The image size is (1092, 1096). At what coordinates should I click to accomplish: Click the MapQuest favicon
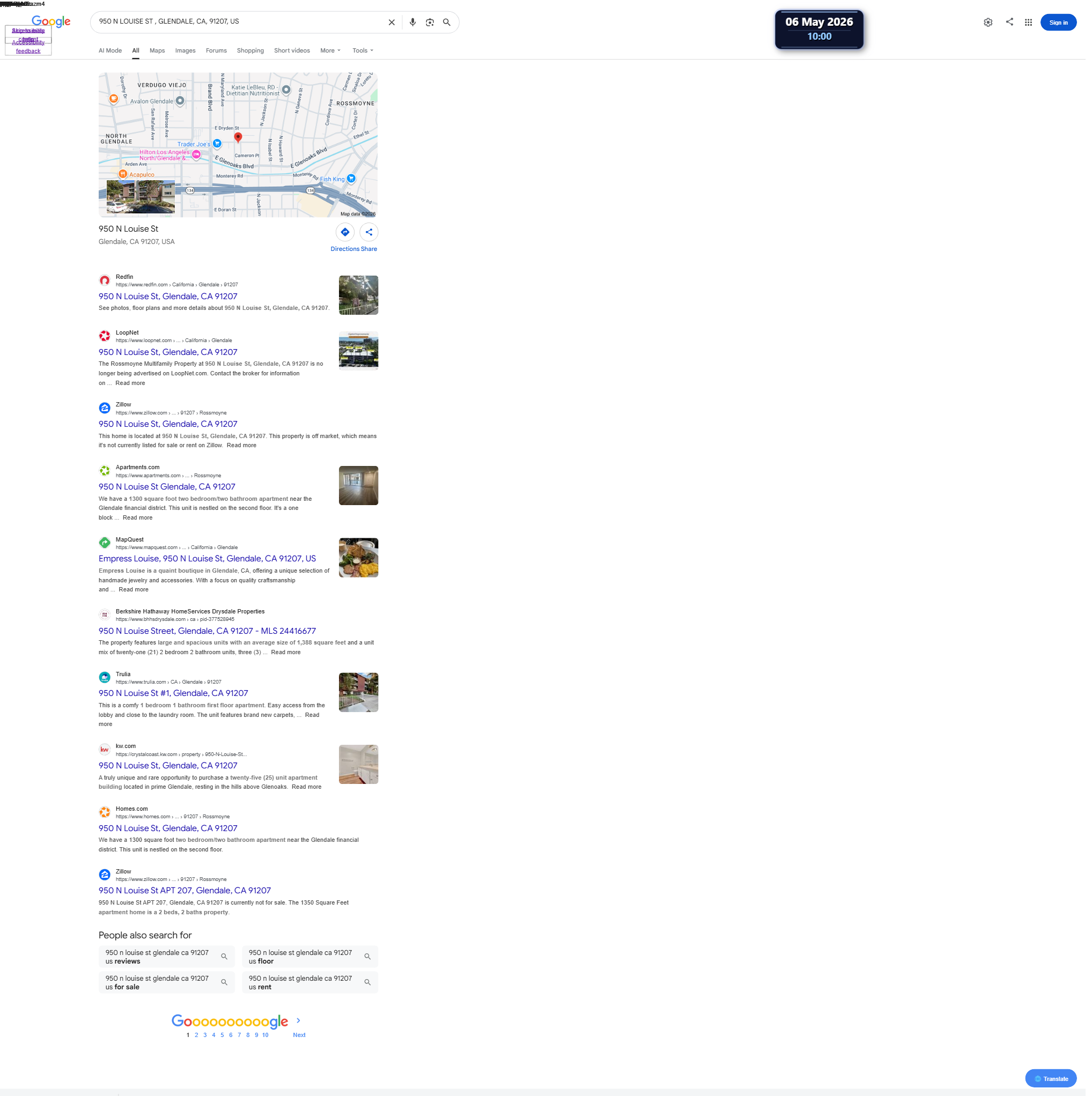pos(105,543)
